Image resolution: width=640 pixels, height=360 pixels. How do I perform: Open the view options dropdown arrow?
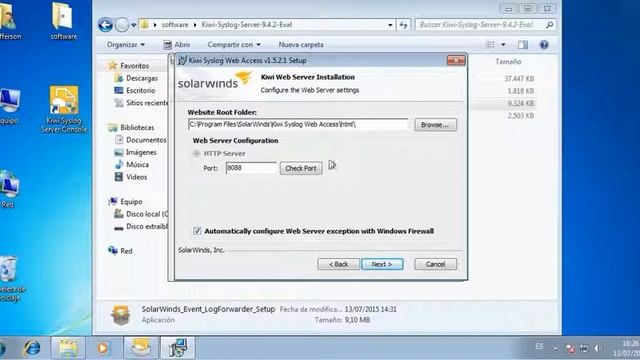pos(503,44)
